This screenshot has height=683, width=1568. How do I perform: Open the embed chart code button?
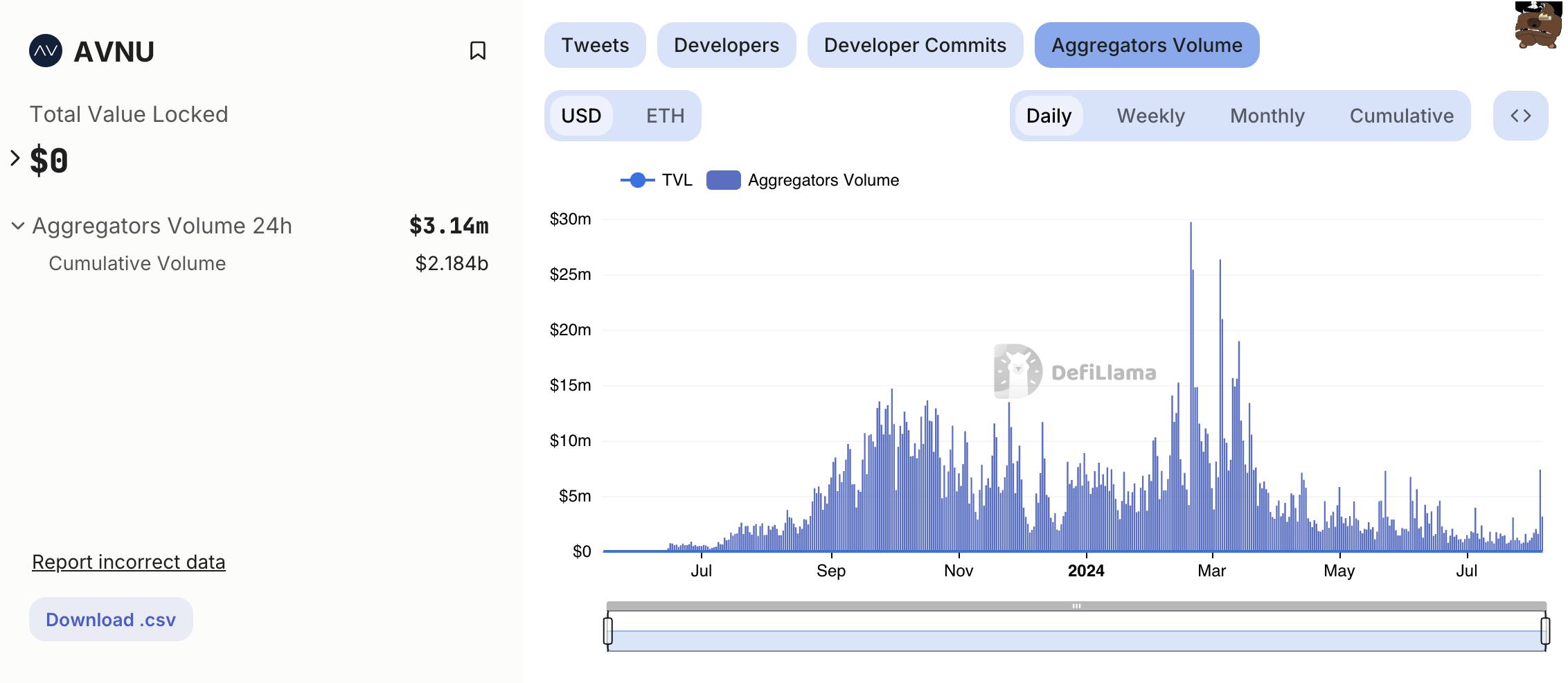(1520, 116)
